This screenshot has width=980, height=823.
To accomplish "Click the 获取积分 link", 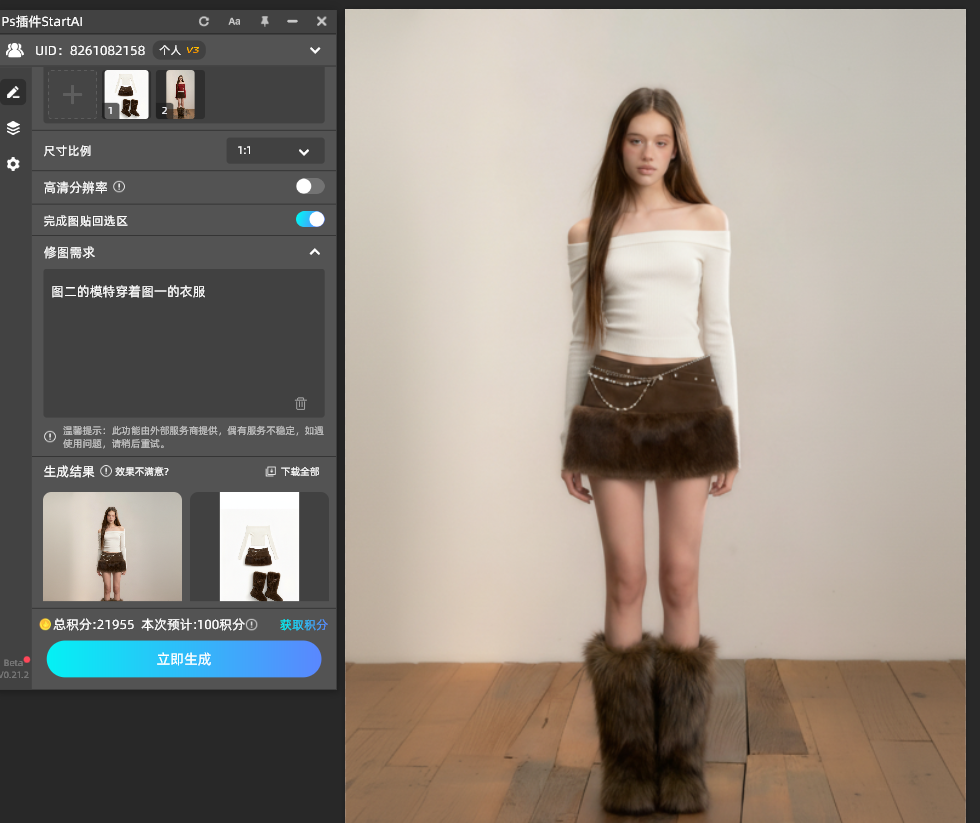I will click(x=303, y=625).
